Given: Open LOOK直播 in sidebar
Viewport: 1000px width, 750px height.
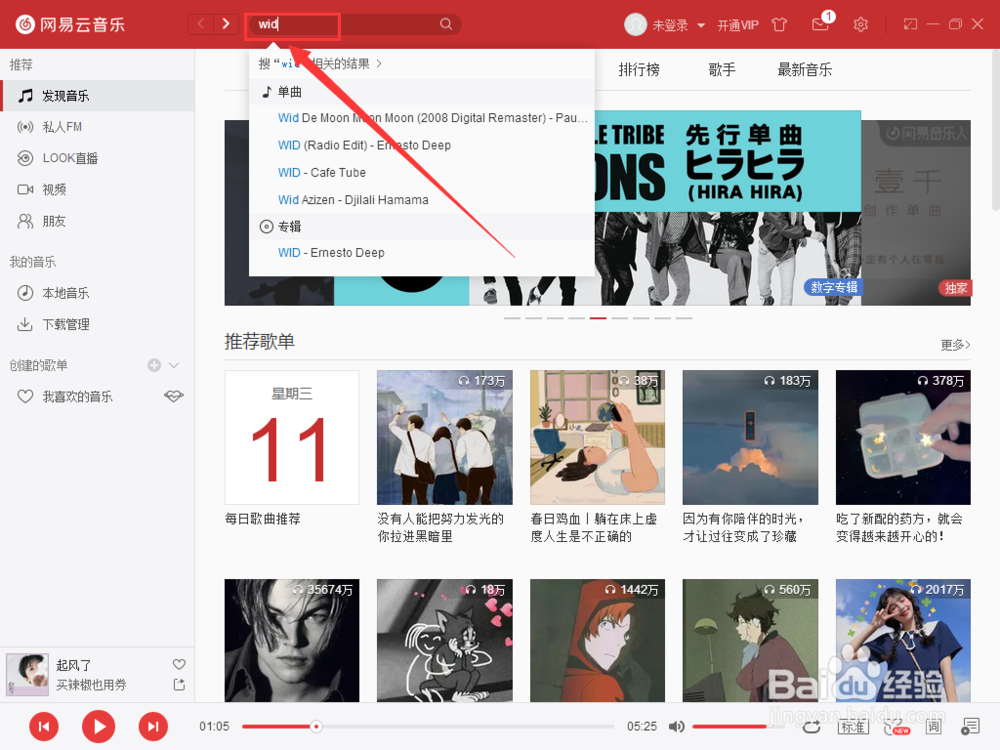Looking at the screenshot, I should tap(98, 158).
